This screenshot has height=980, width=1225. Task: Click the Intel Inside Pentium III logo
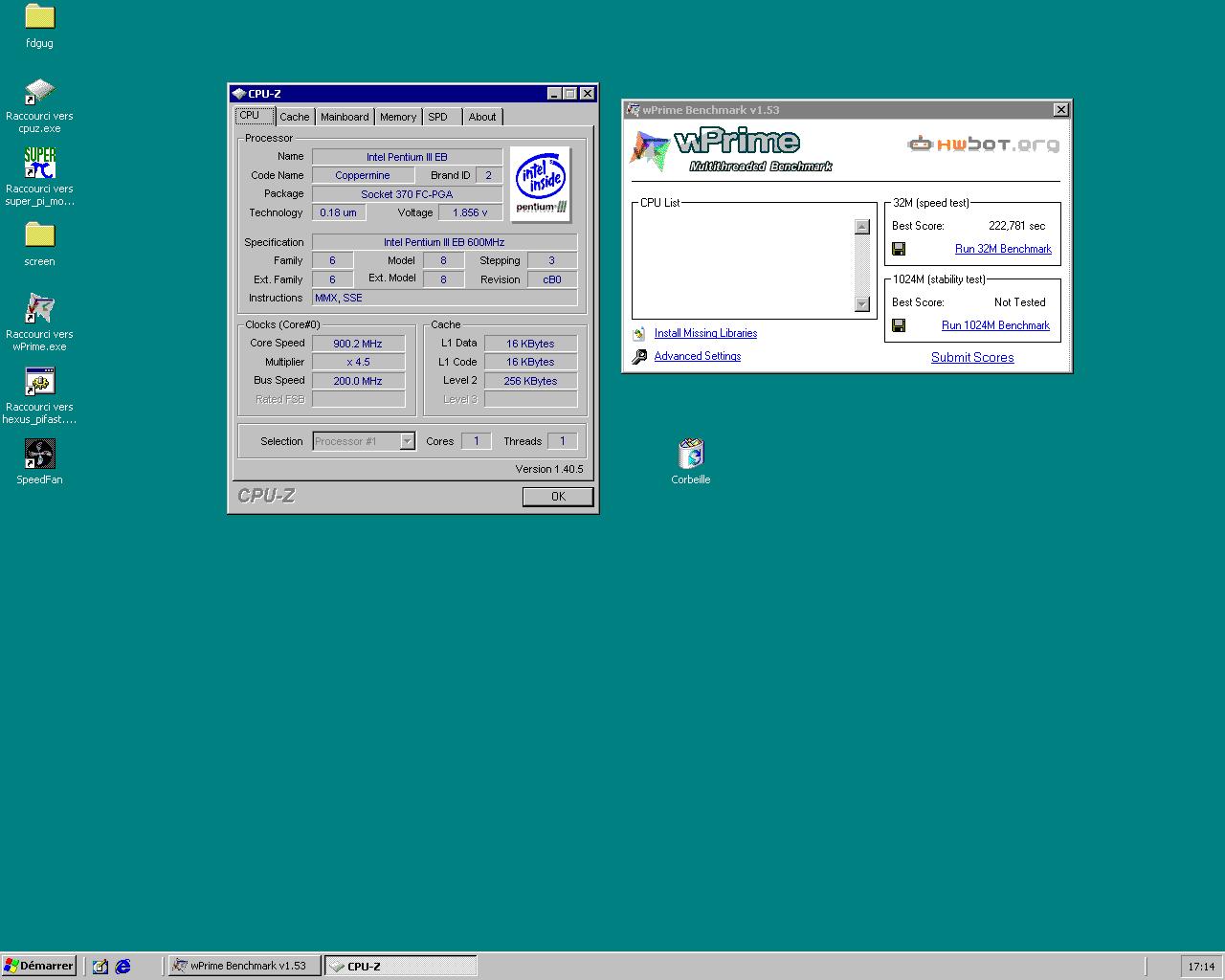[x=541, y=185]
